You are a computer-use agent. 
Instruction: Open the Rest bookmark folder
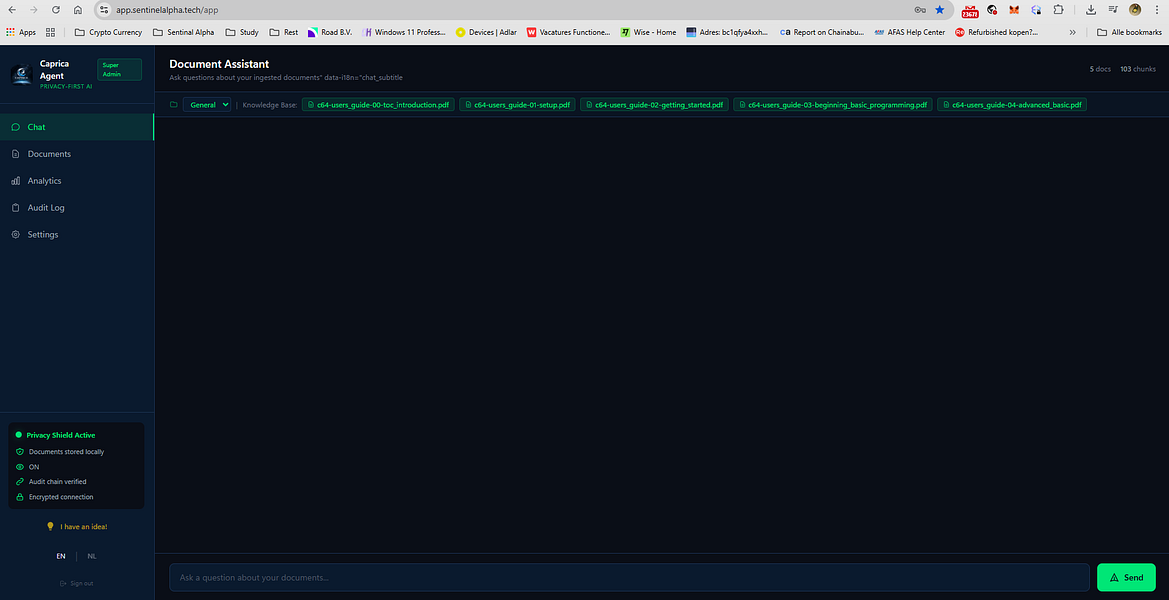coord(284,32)
